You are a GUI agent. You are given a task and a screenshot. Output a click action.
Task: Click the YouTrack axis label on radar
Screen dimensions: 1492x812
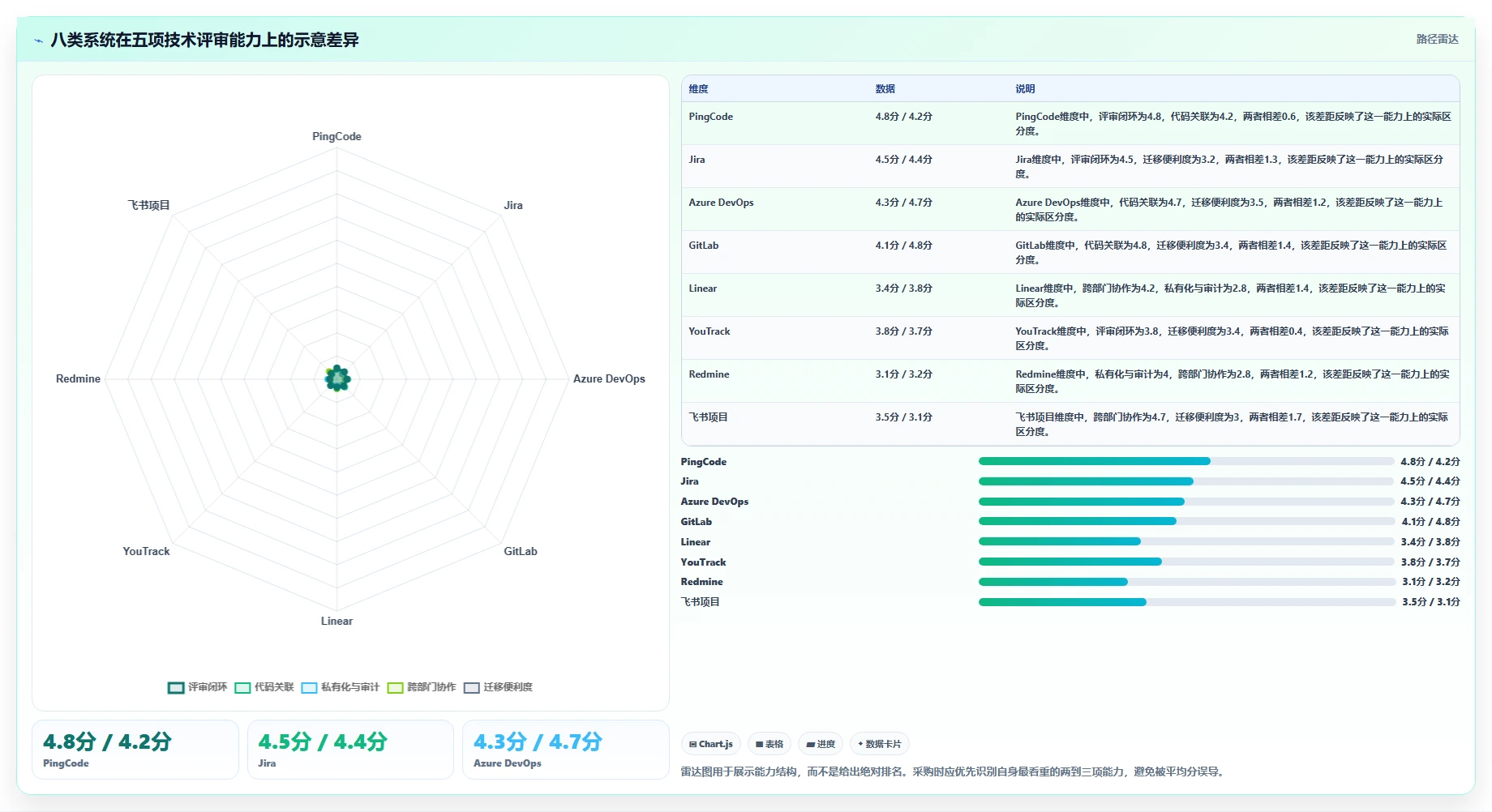pos(146,551)
